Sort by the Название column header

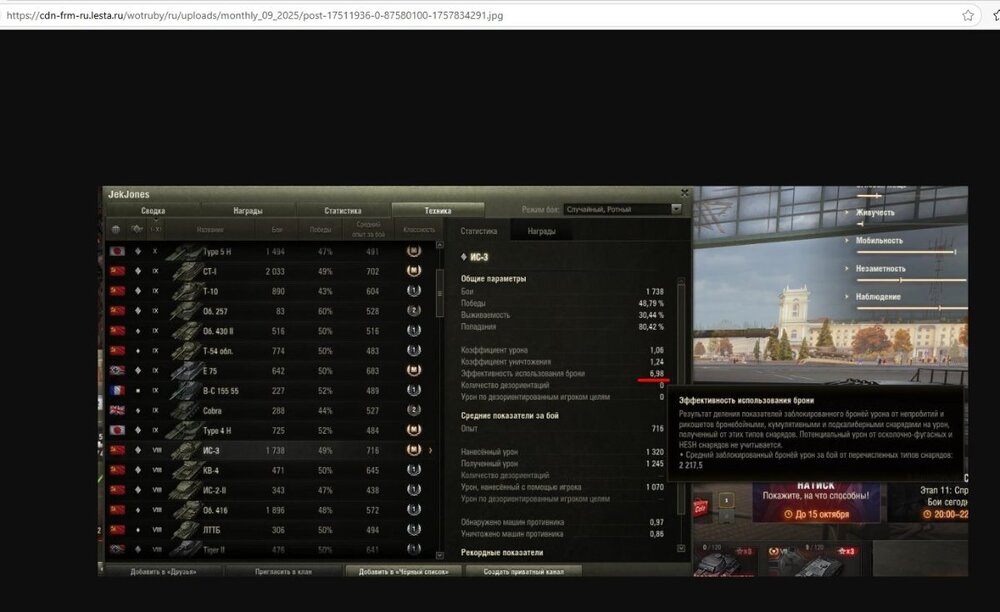tap(210, 230)
